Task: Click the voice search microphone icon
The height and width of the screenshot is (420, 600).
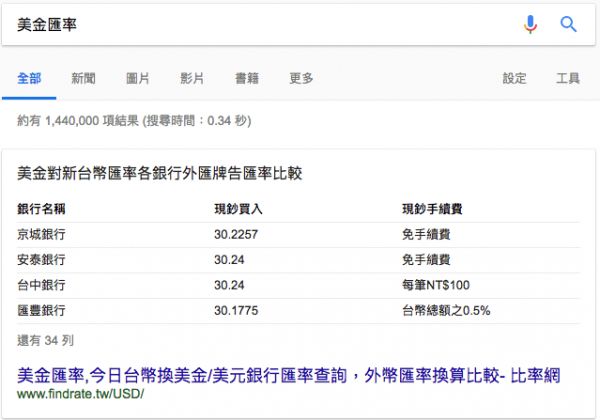Action: 530,24
